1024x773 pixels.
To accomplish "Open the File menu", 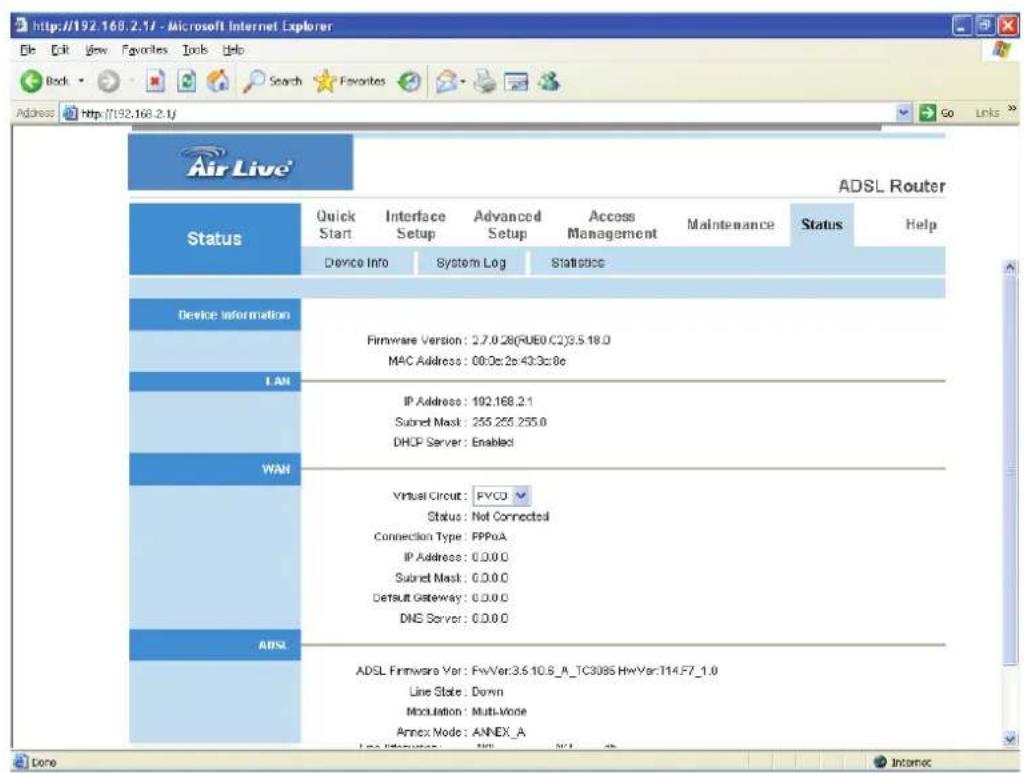I will (27, 50).
